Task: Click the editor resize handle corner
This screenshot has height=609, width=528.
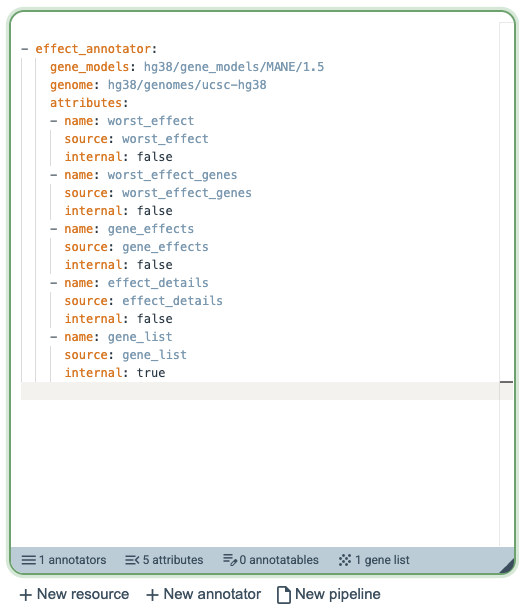Action: (x=507, y=566)
